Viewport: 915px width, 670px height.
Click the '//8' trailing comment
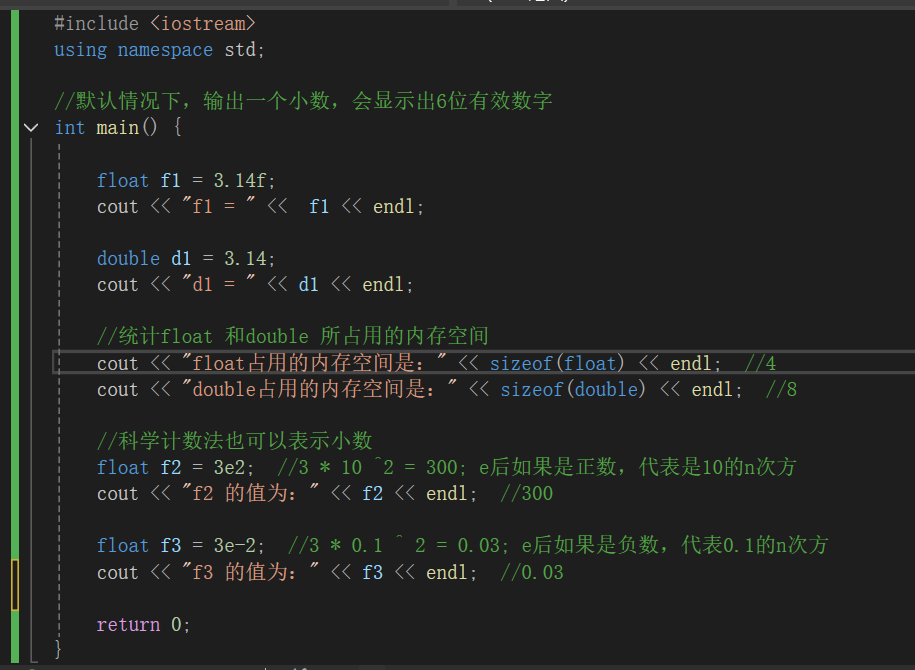(x=781, y=389)
